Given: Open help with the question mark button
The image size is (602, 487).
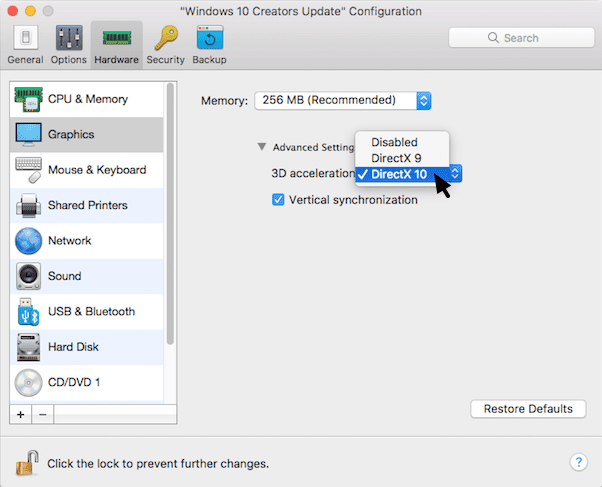Looking at the screenshot, I should tap(579, 462).
